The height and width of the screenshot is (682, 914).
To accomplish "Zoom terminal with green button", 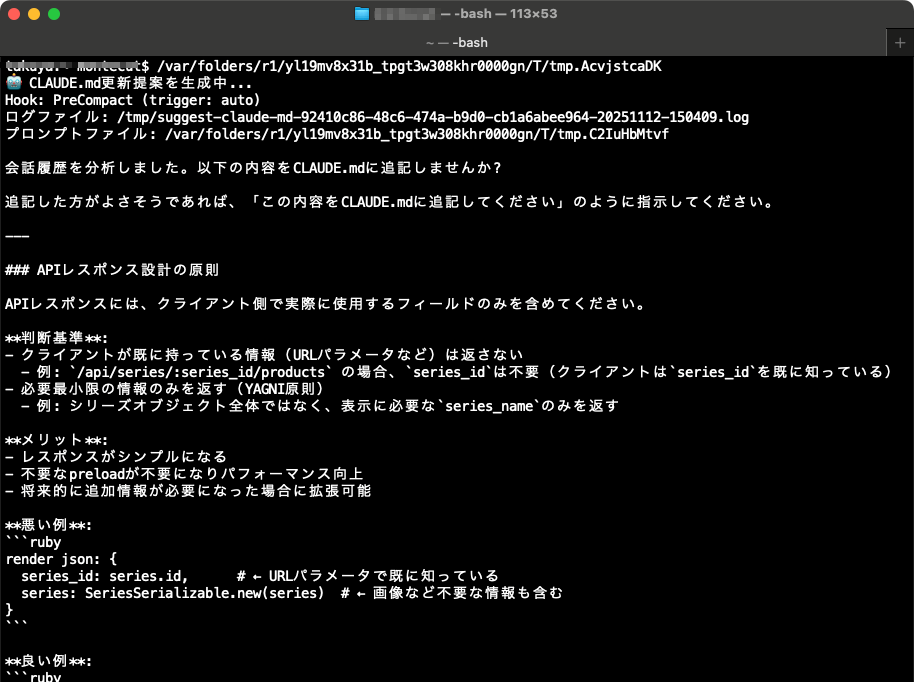I will tap(54, 14).
